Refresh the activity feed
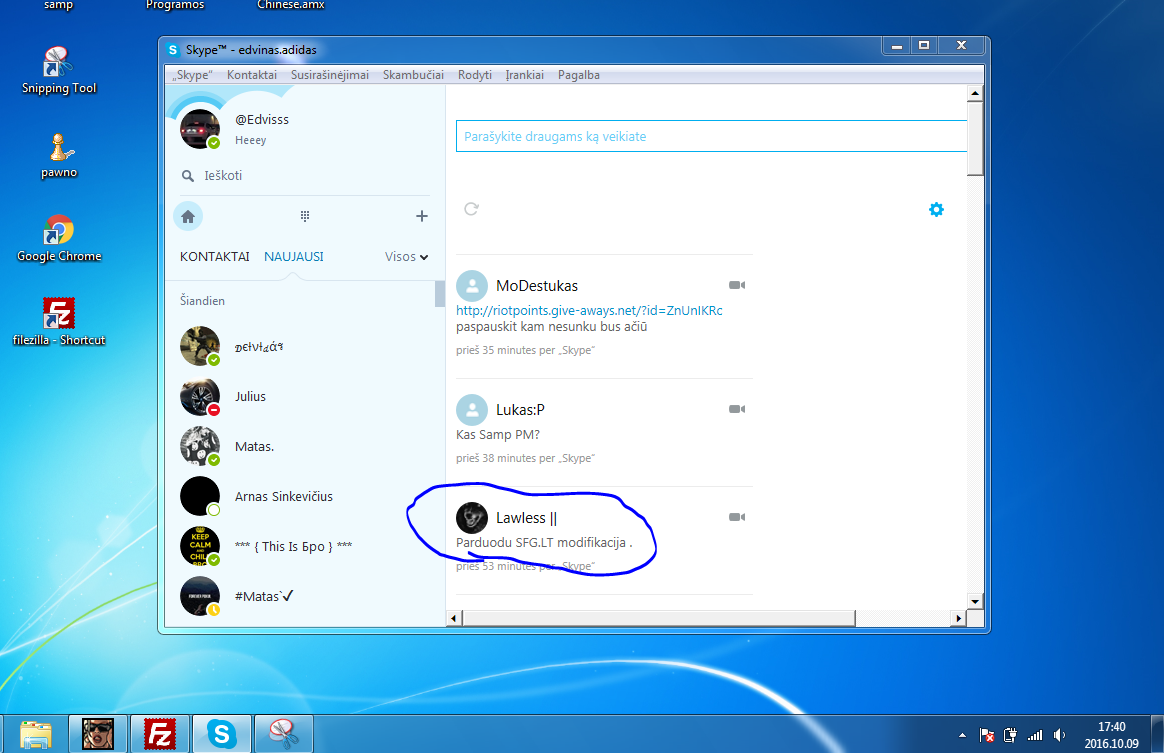Viewport: 1164px width, 753px height. point(471,209)
